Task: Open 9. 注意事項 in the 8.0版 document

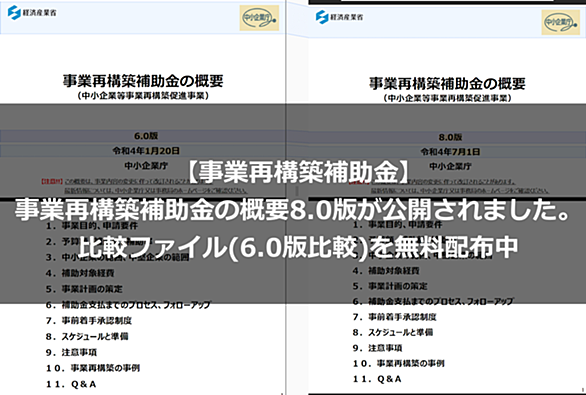Action: (377, 348)
